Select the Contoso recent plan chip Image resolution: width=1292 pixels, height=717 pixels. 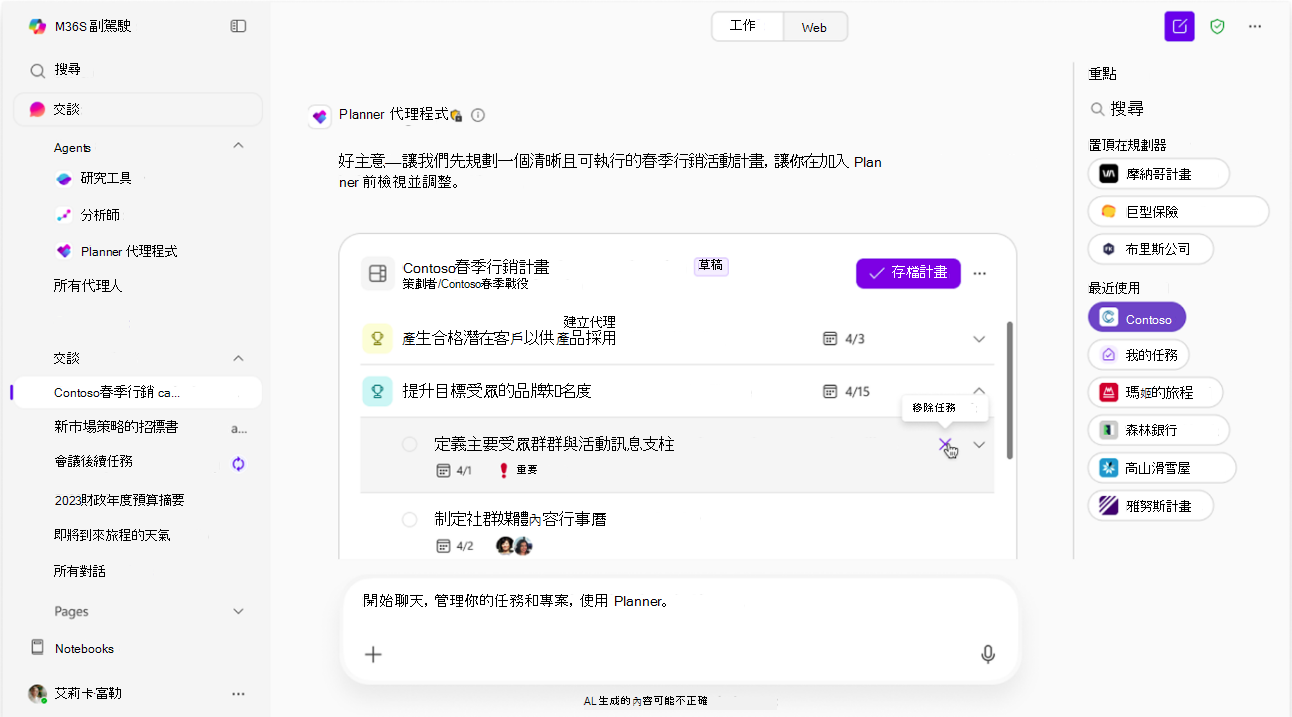tap(1137, 318)
